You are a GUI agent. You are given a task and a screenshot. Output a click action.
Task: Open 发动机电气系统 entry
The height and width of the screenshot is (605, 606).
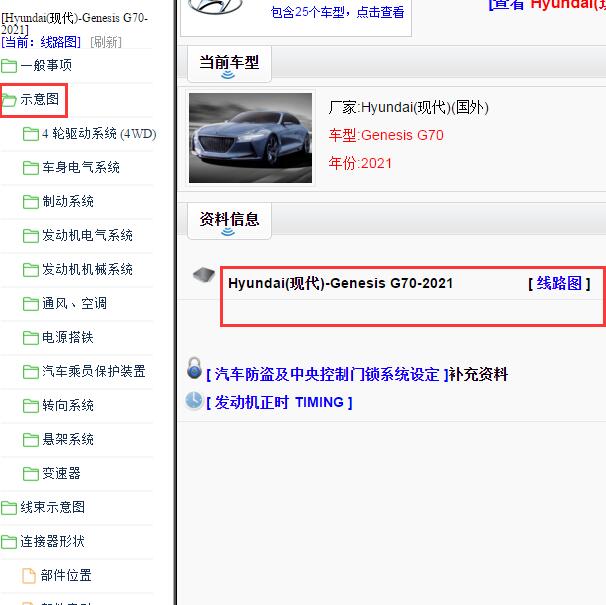coord(87,235)
